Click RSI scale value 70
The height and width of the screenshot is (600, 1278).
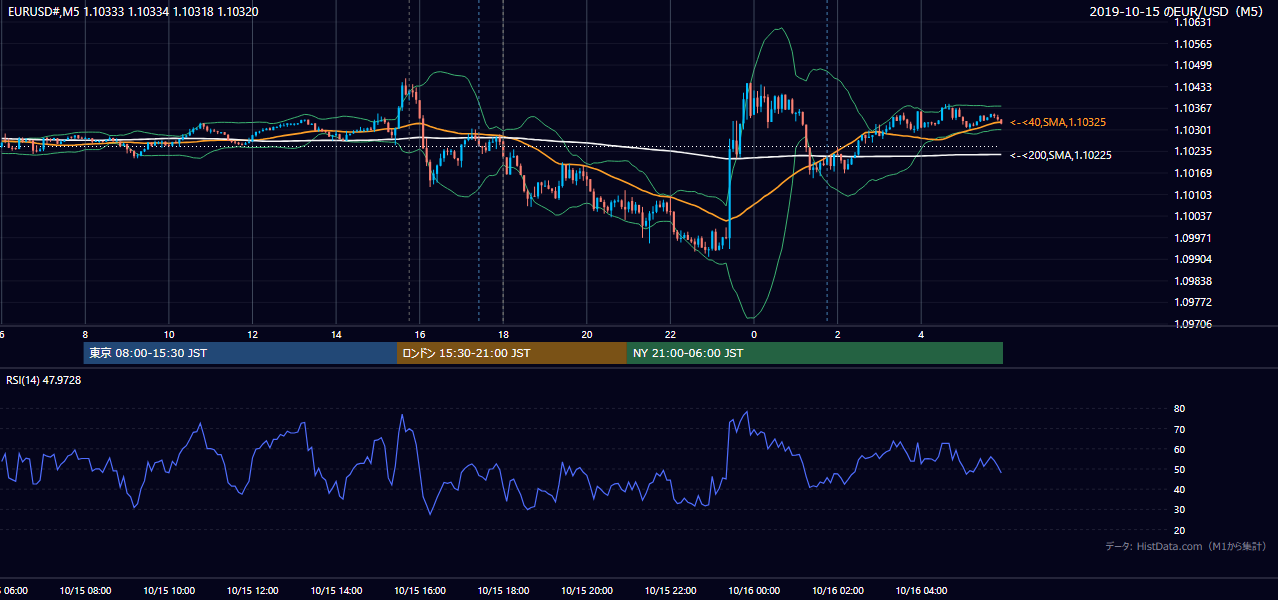click(1179, 429)
